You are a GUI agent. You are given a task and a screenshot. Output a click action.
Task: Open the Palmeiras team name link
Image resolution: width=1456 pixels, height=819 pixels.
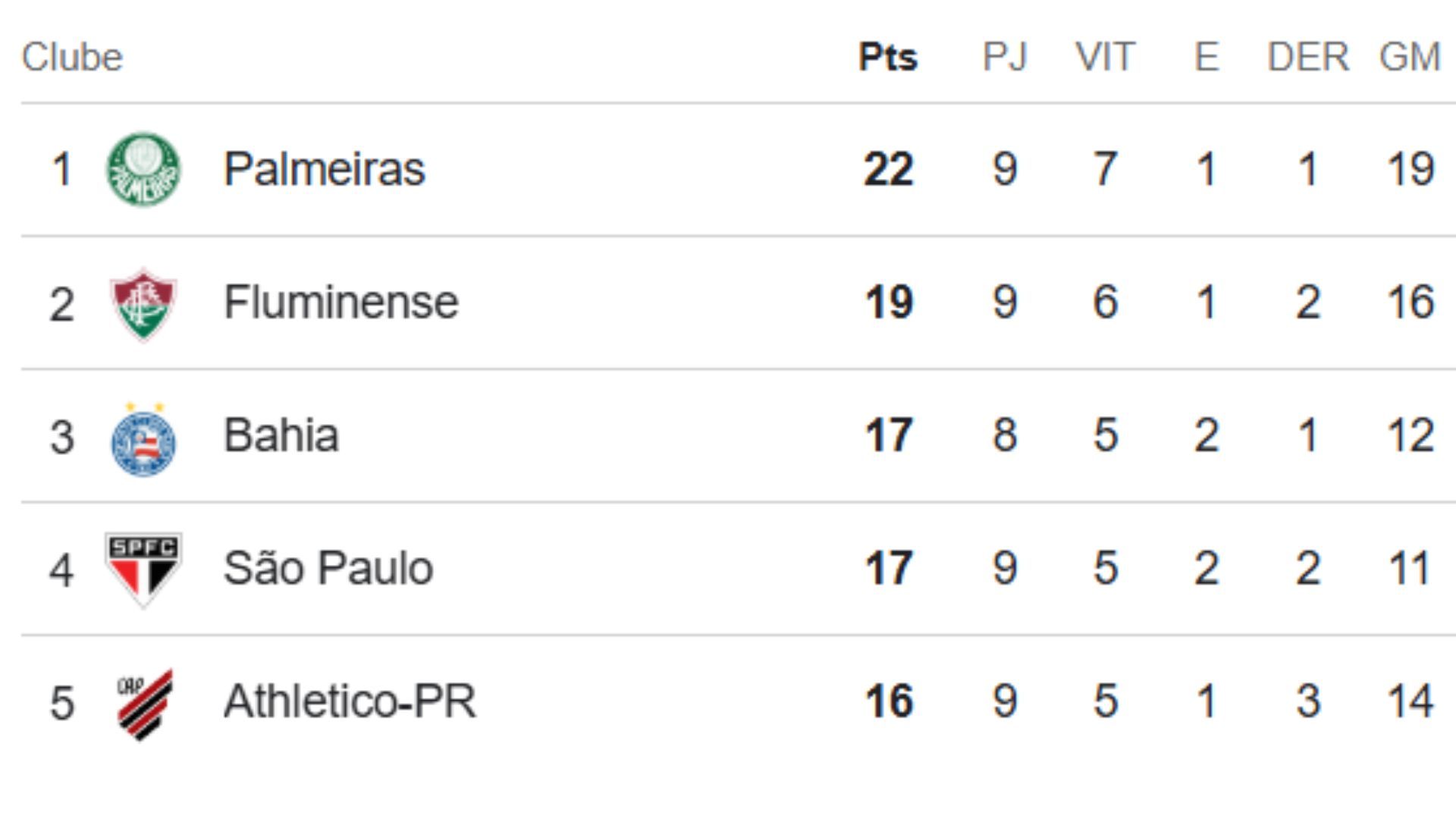(324, 169)
